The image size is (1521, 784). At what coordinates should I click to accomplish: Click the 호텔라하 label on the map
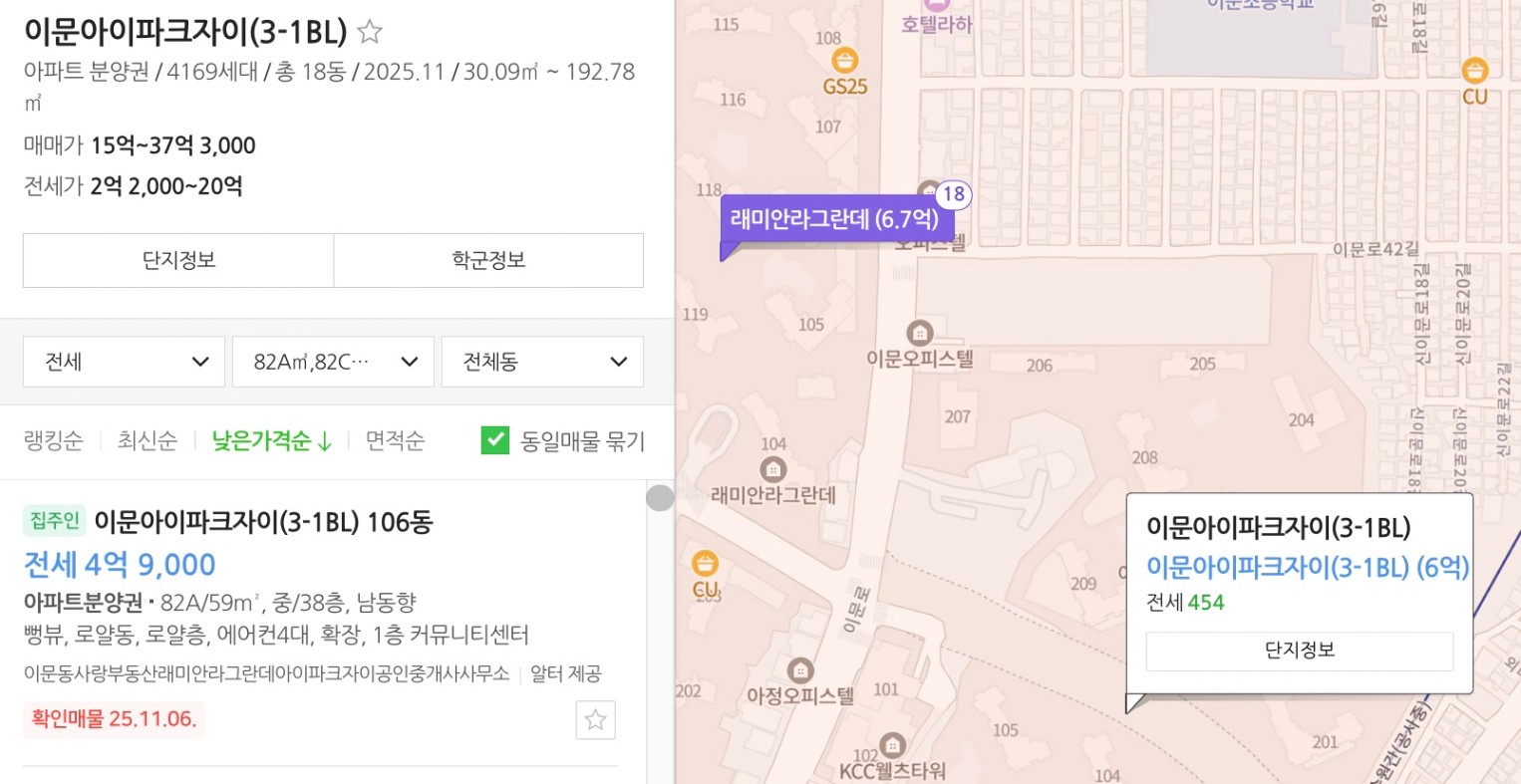pos(936,25)
